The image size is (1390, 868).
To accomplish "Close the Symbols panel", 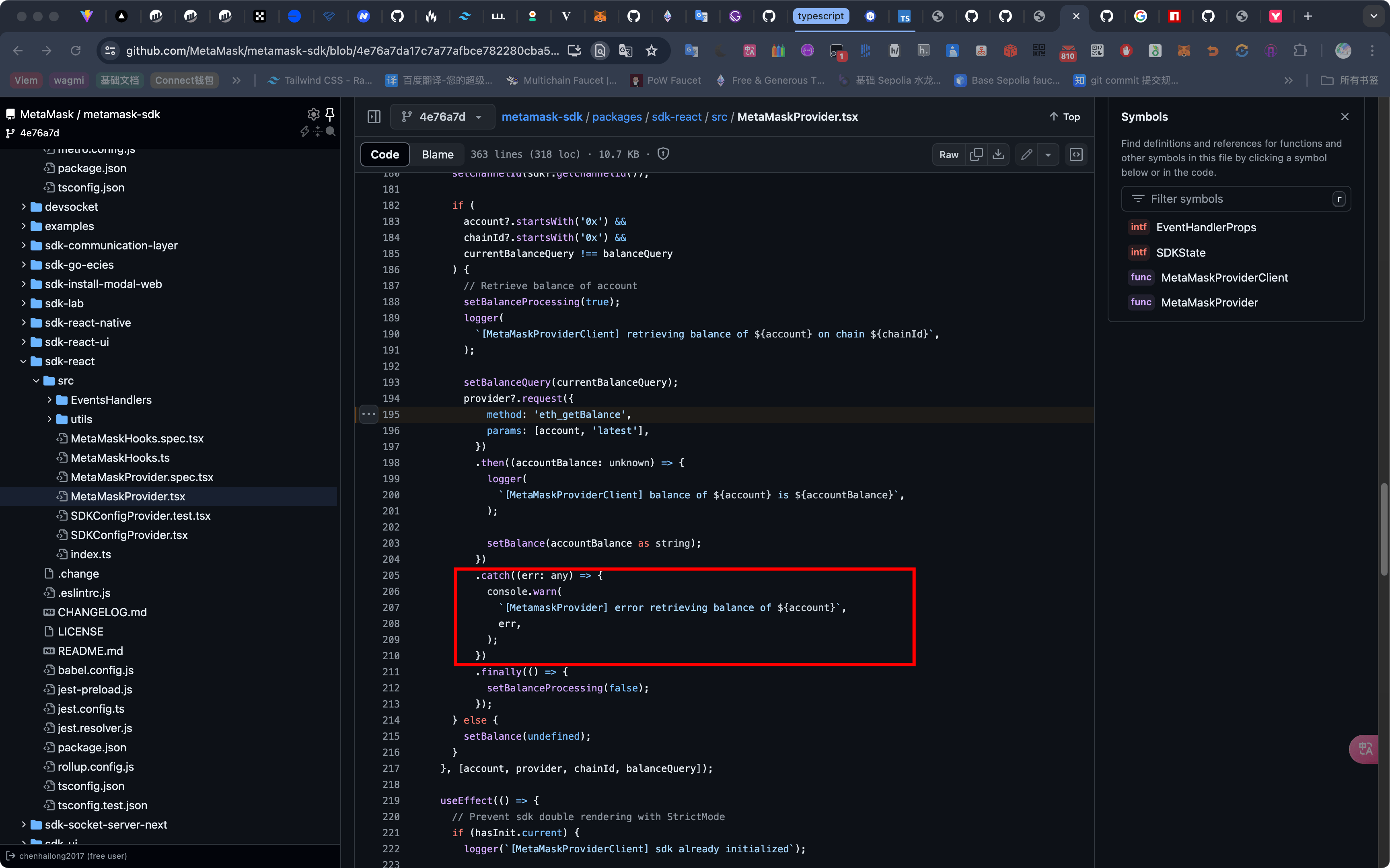I will pyautogui.click(x=1345, y=117).
